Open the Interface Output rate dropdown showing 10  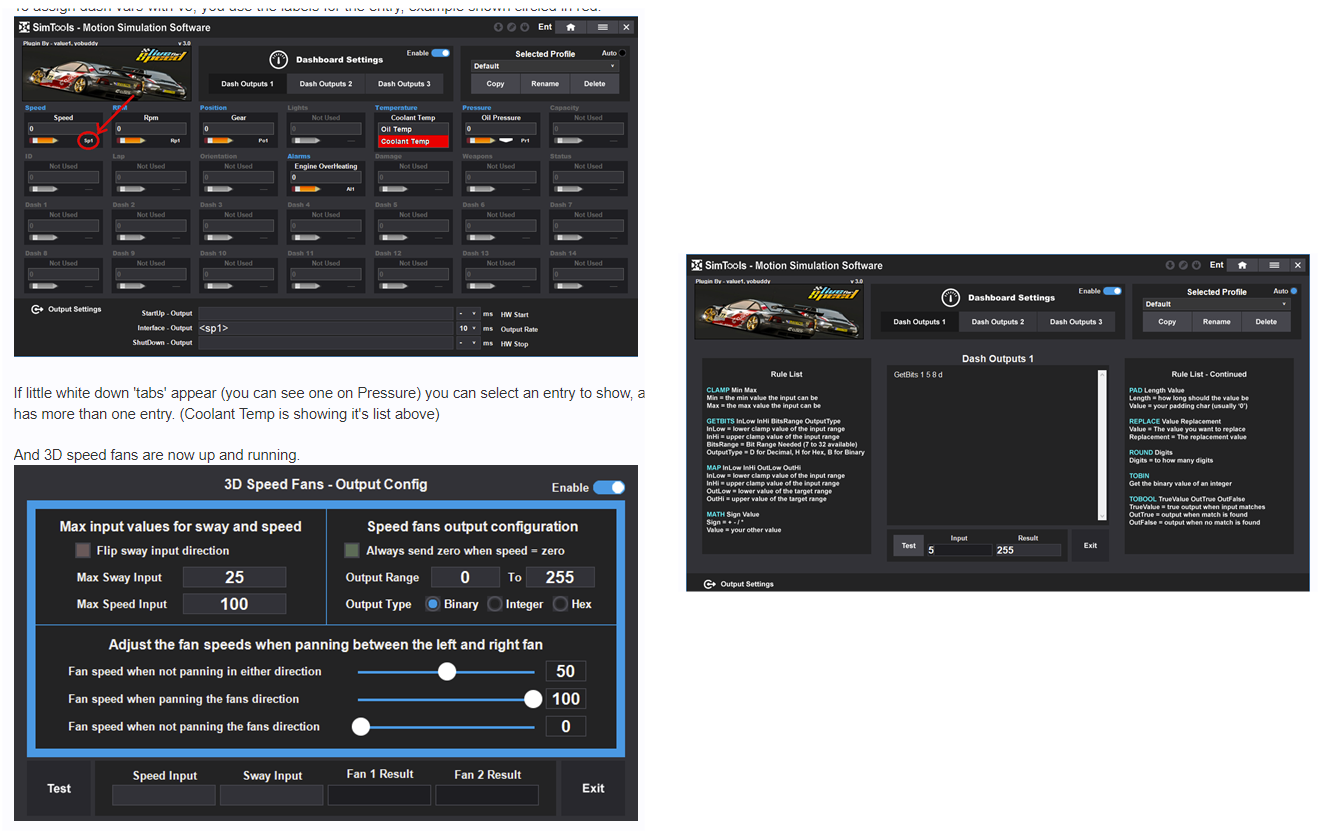(x=468, y=328)
